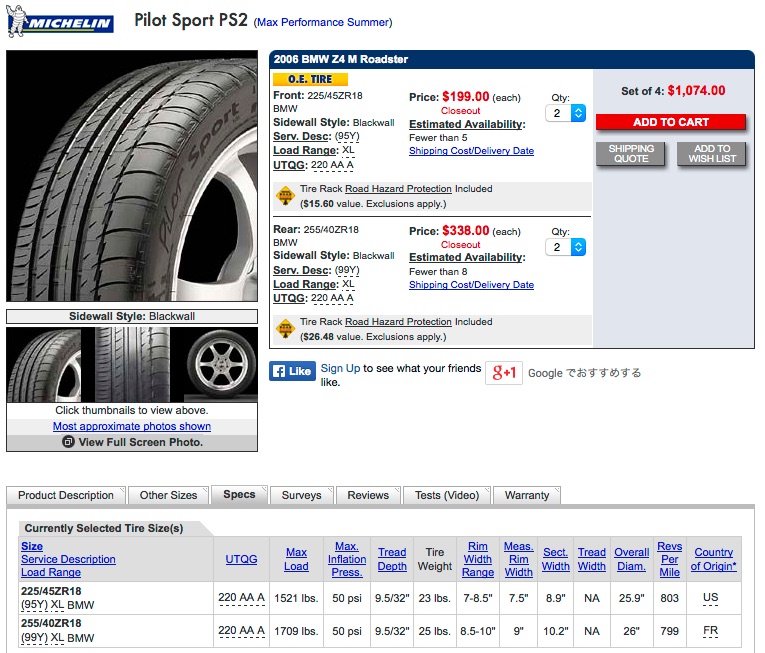
Task: Open front tire Shipping Cost/Delivery Date link
Action: click(x=471, y=151)
